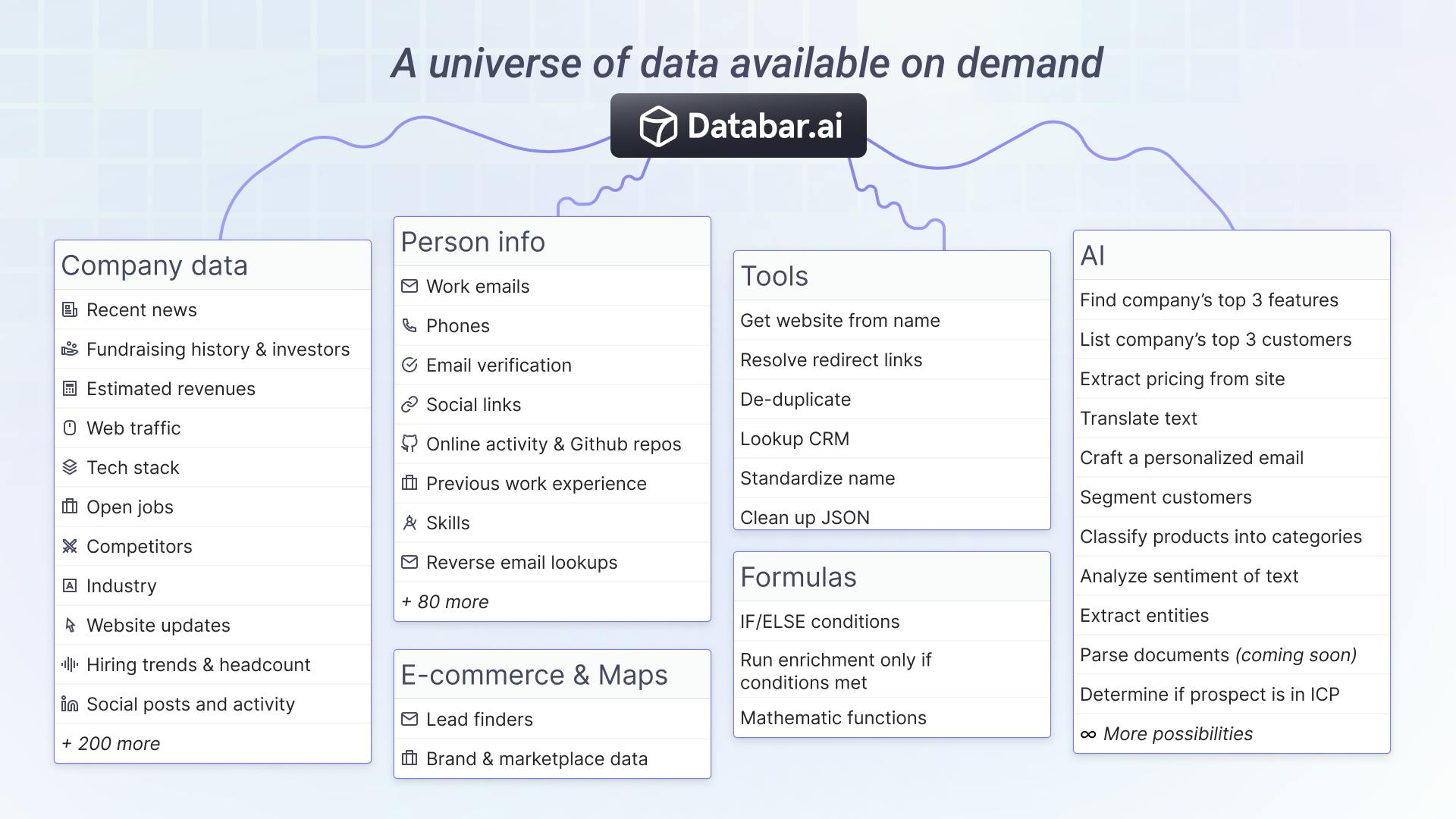Click the briefcase icon beside Previous work experience
The image size is (1456, 819).
[409, 483]
